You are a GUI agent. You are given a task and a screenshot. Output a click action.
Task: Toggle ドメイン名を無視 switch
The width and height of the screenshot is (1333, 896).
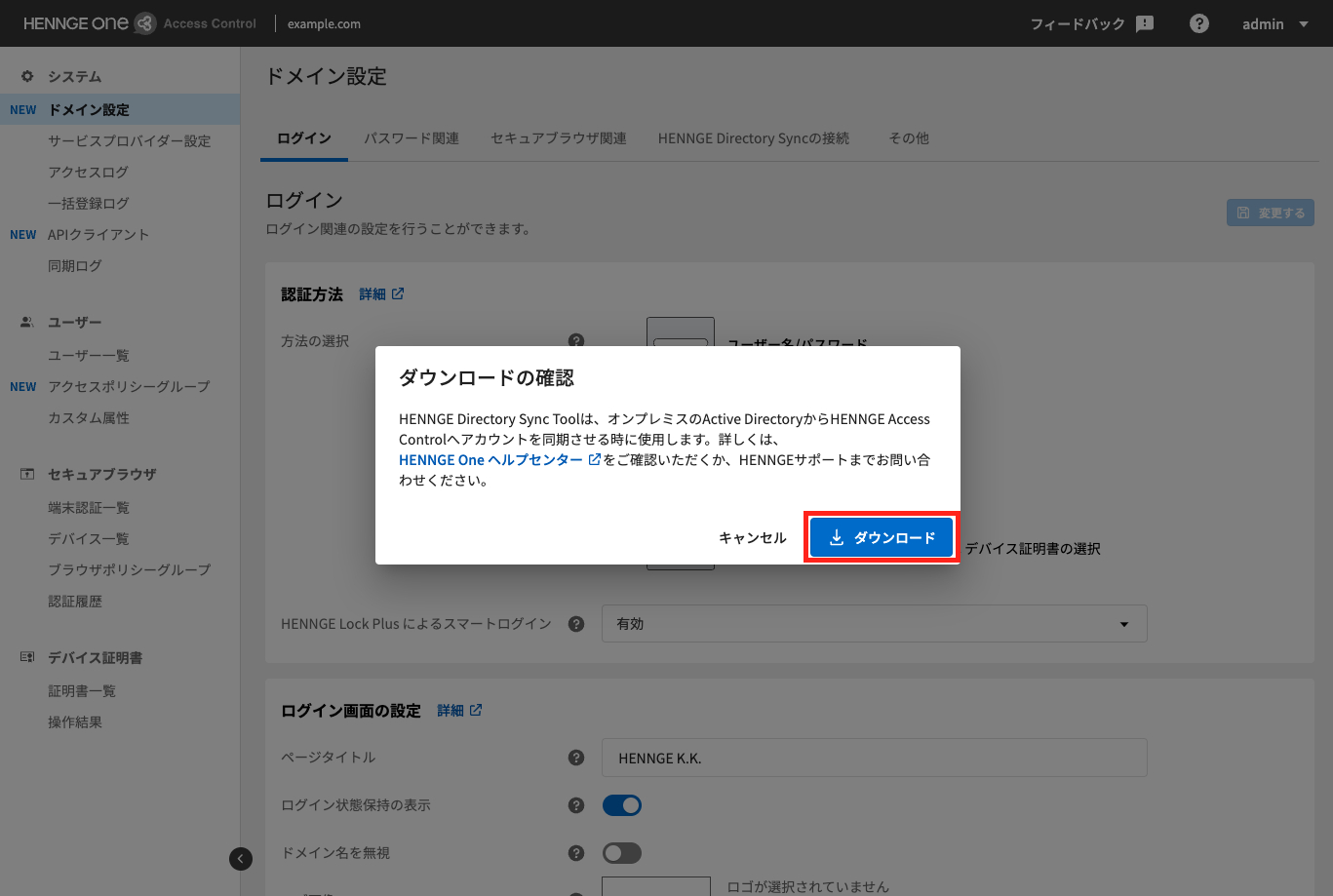[x=622, y=853]
